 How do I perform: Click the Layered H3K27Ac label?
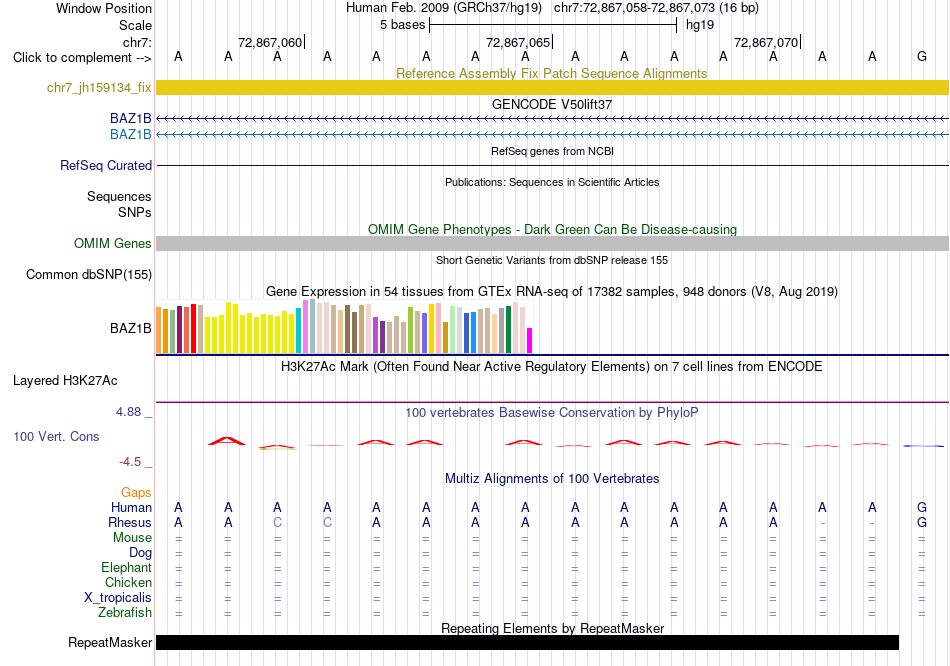pyautogui.click(x=65, y=381)
